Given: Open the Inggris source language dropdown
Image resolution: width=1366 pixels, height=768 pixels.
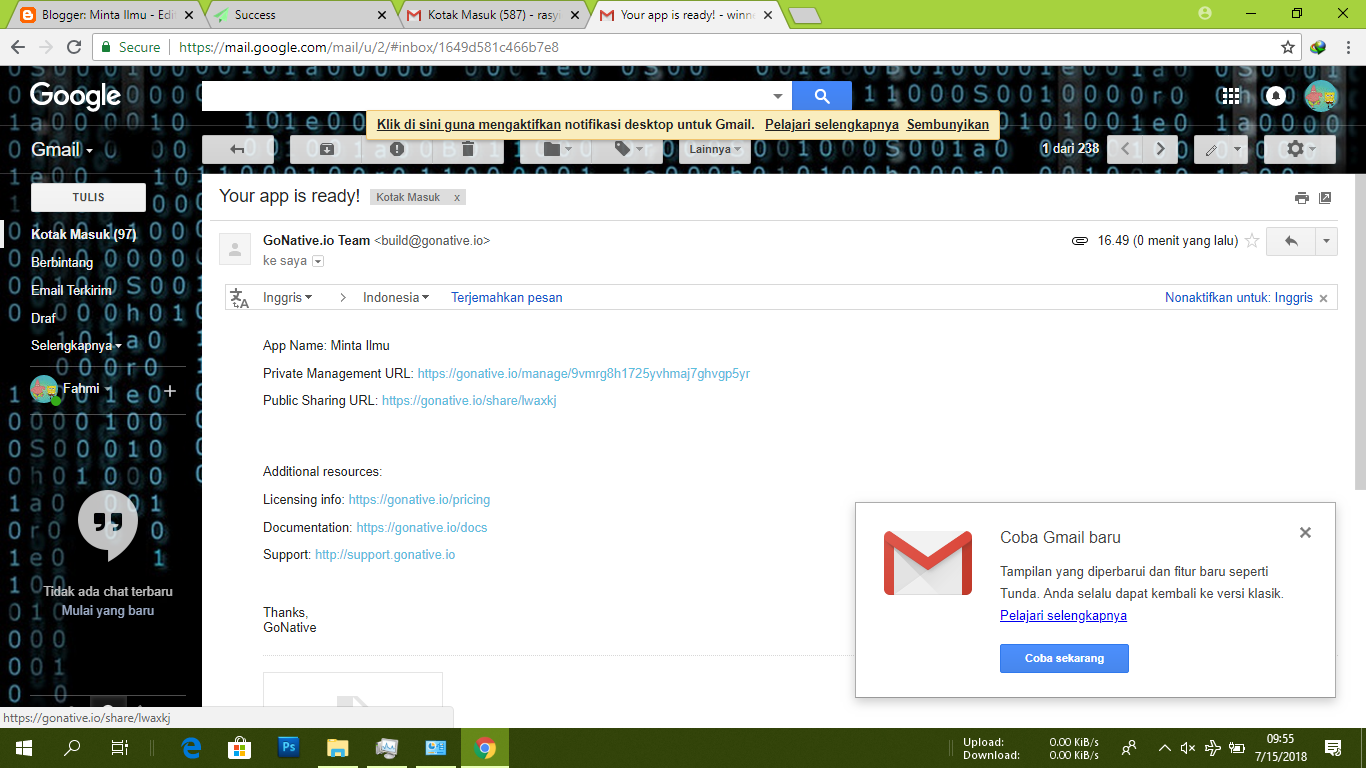Looking at the screenshot, I should point(288,297).
